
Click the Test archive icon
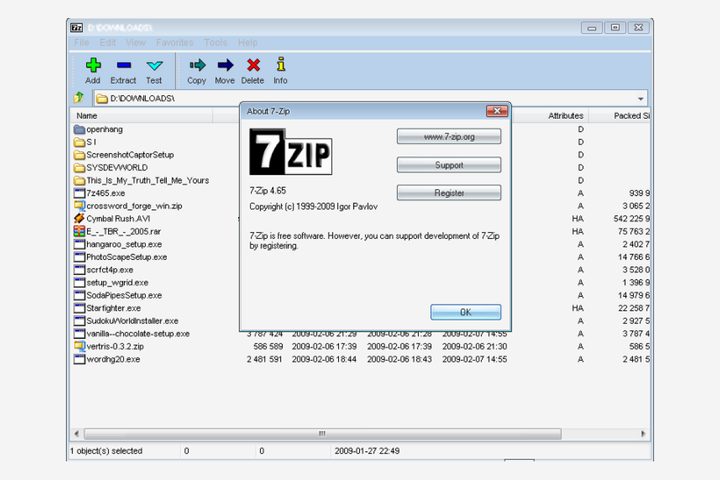click(x=154, y=66)
